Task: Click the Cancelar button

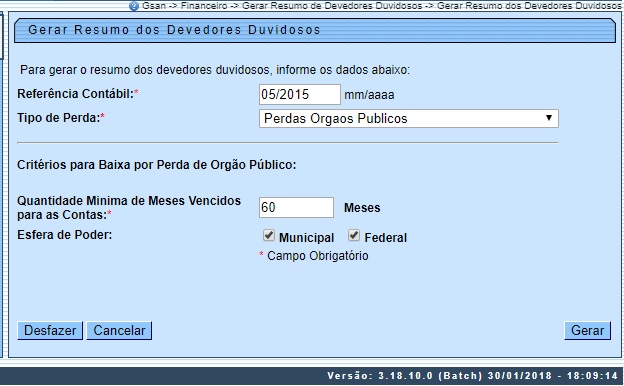Action: (119, 330)
